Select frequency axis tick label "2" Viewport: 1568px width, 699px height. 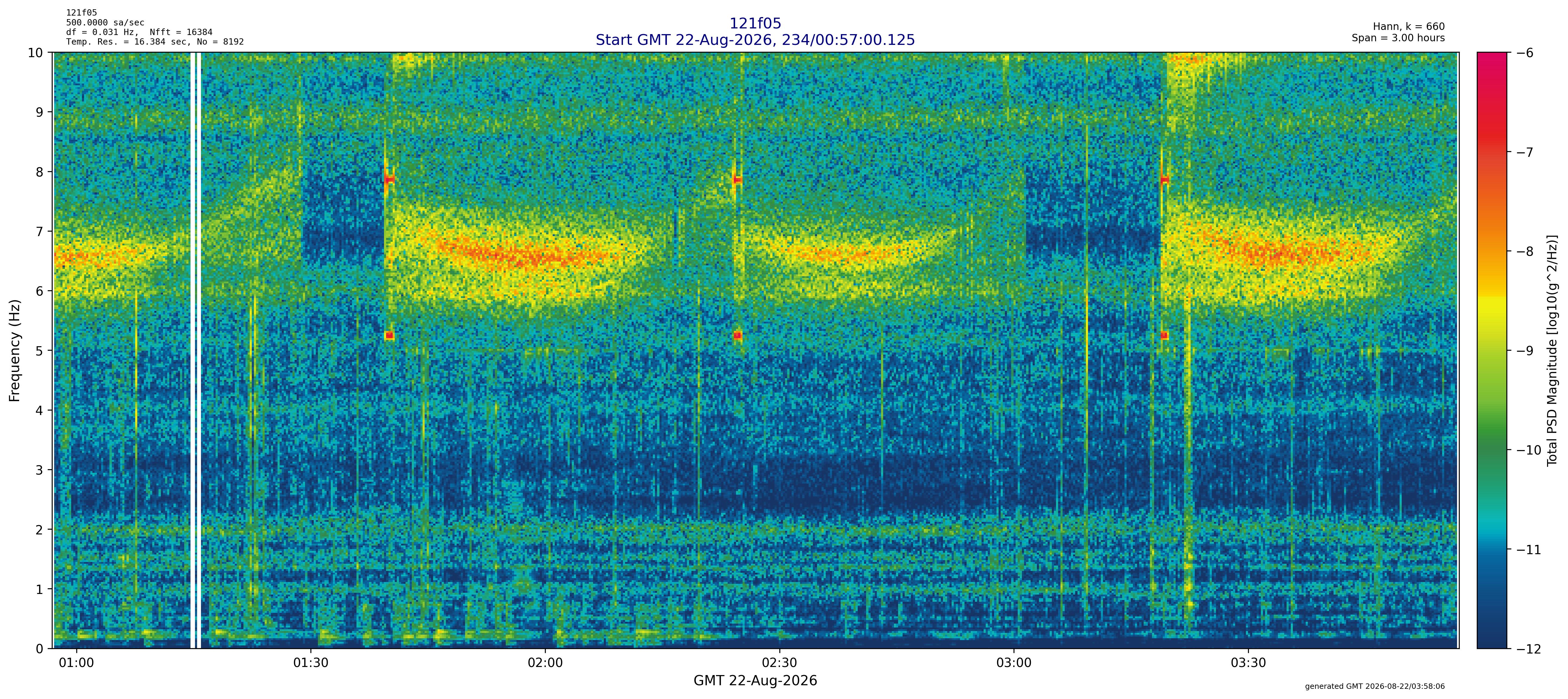pos(39,530)
